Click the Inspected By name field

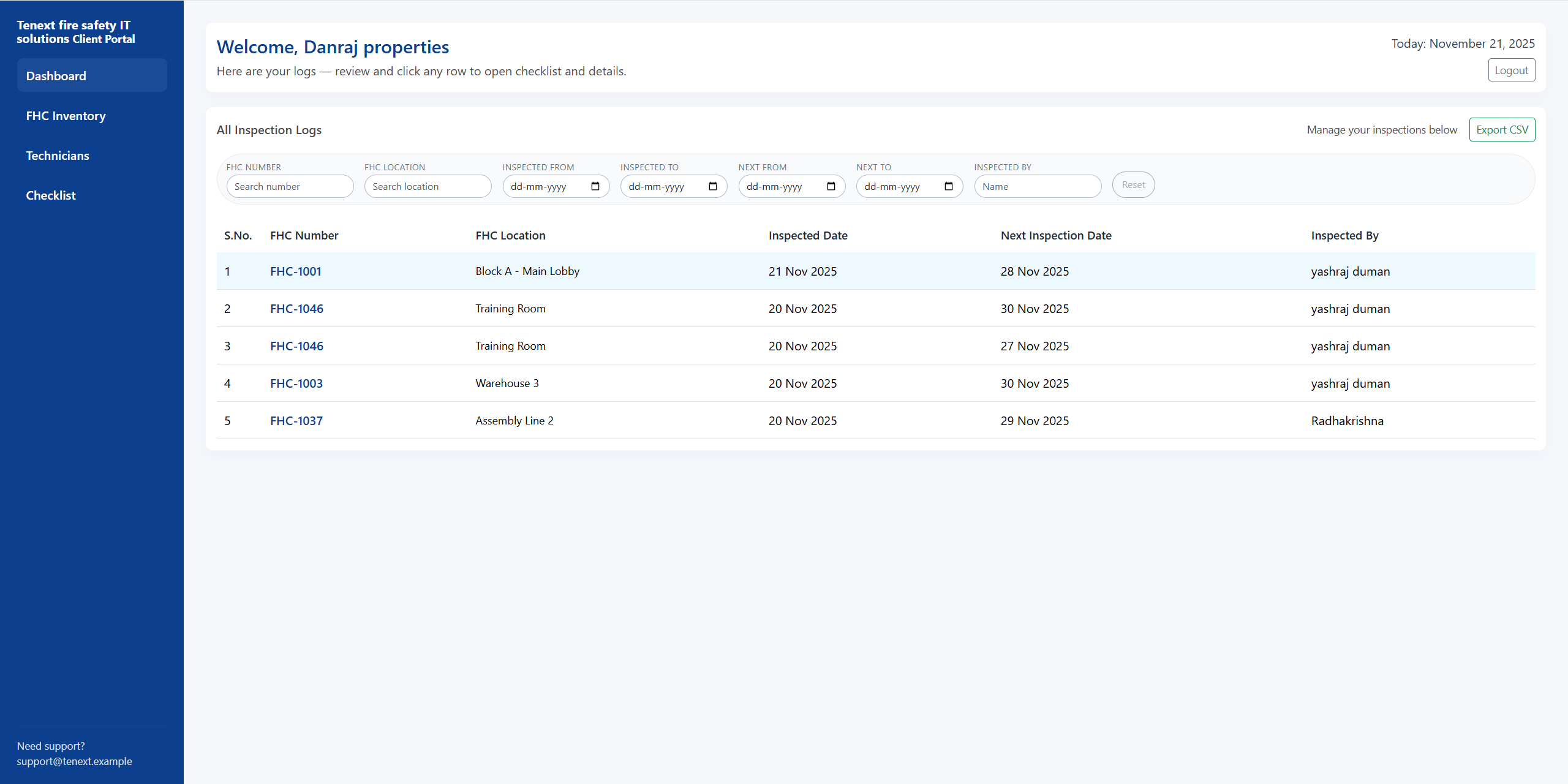point(1037,186)
